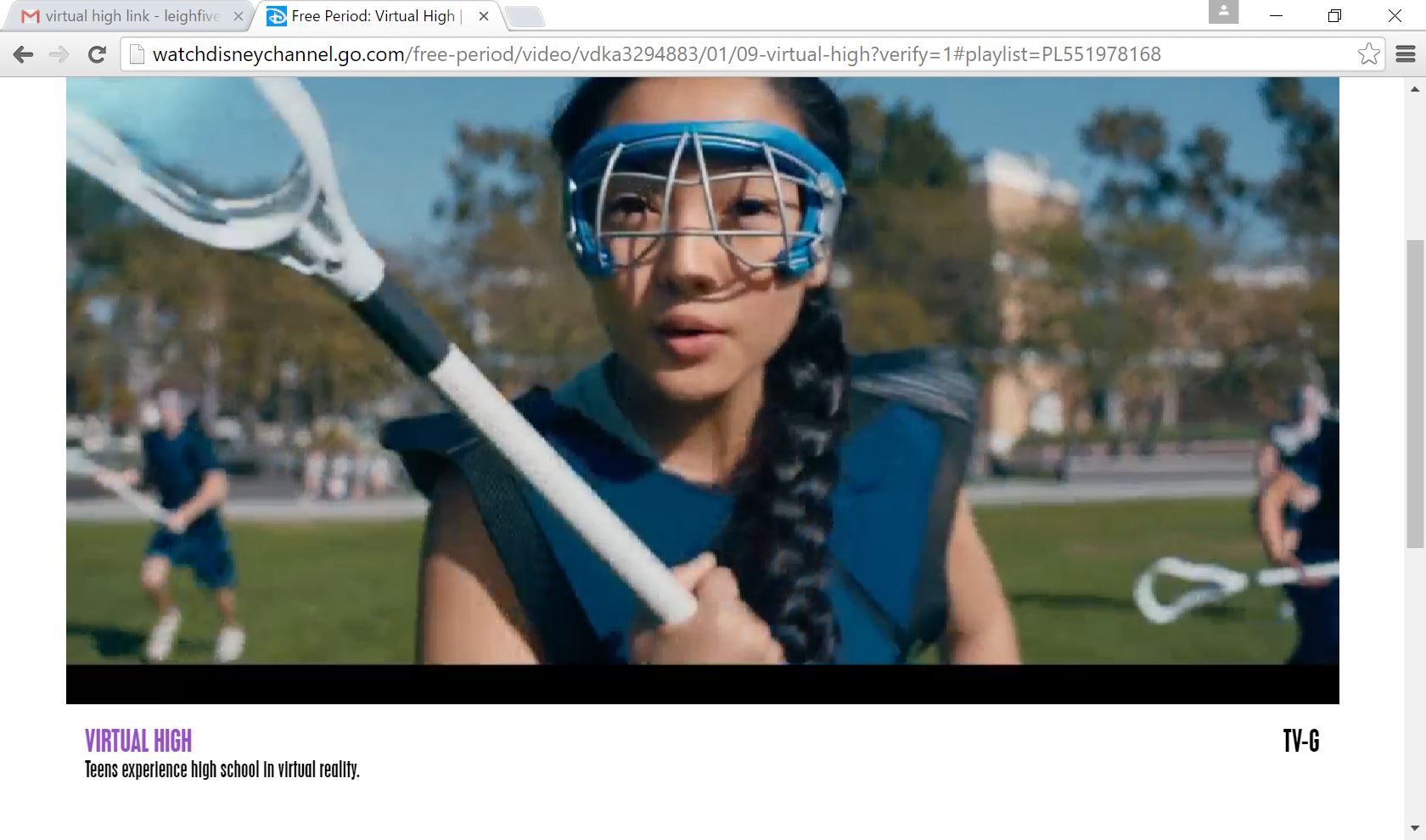Restore down the Chrome window
The width and height of the screenshot is (1426, 840).
click(1335, 16)
